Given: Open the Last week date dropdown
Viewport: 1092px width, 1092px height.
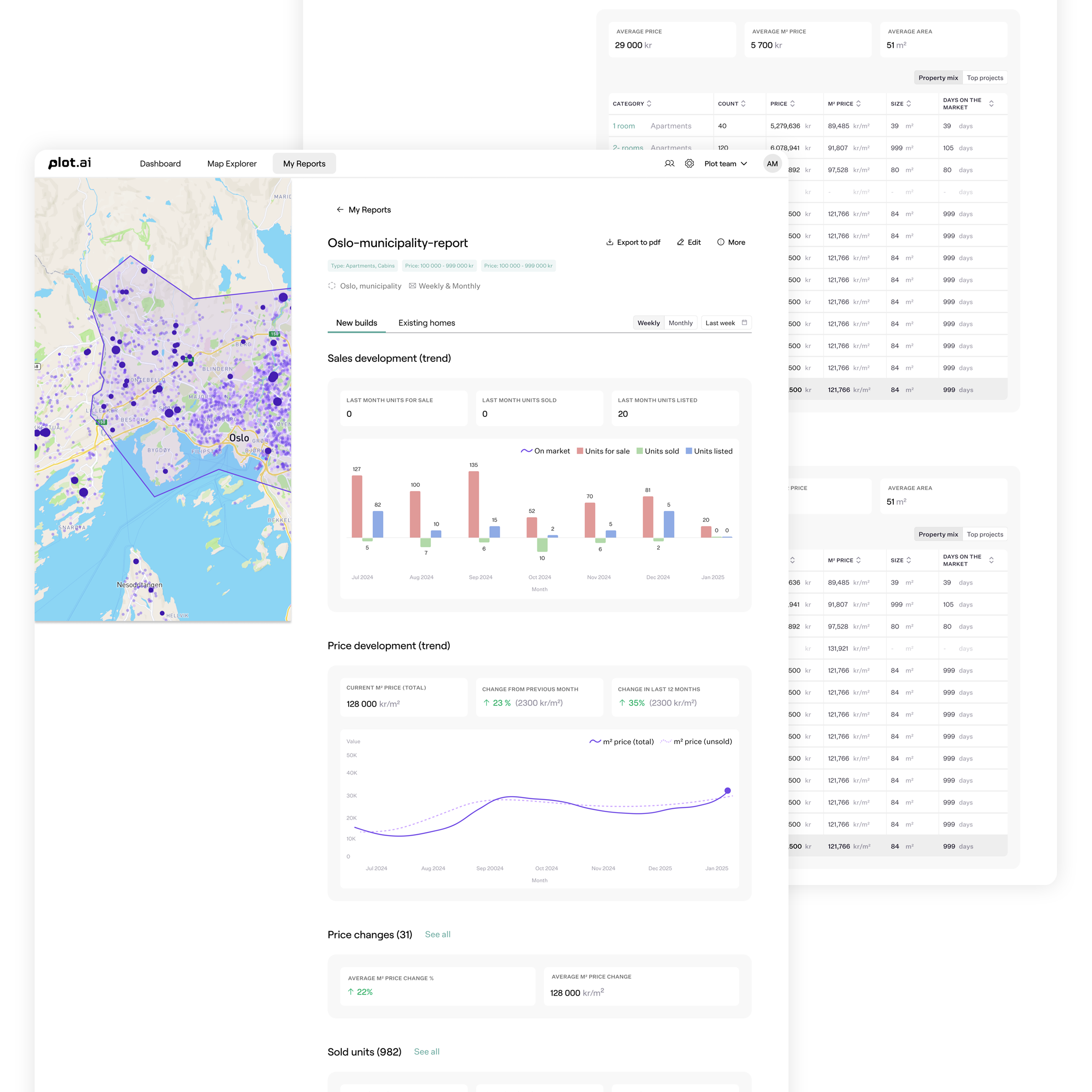Looking at the screenshot, I should [x=726, y=323].
